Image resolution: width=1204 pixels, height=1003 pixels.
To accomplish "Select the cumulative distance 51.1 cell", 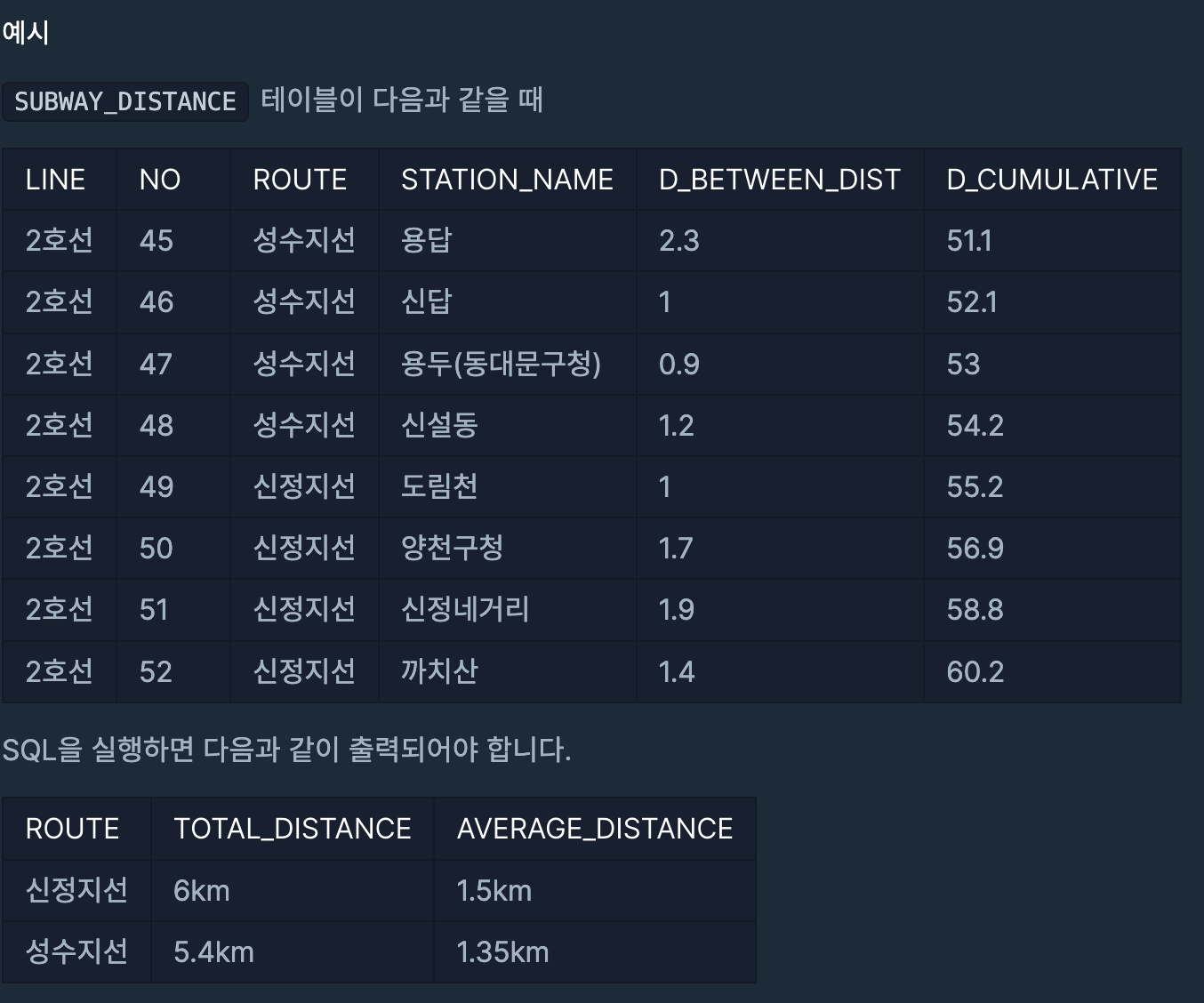I will pyautogui.click(x=1052, y=241).
